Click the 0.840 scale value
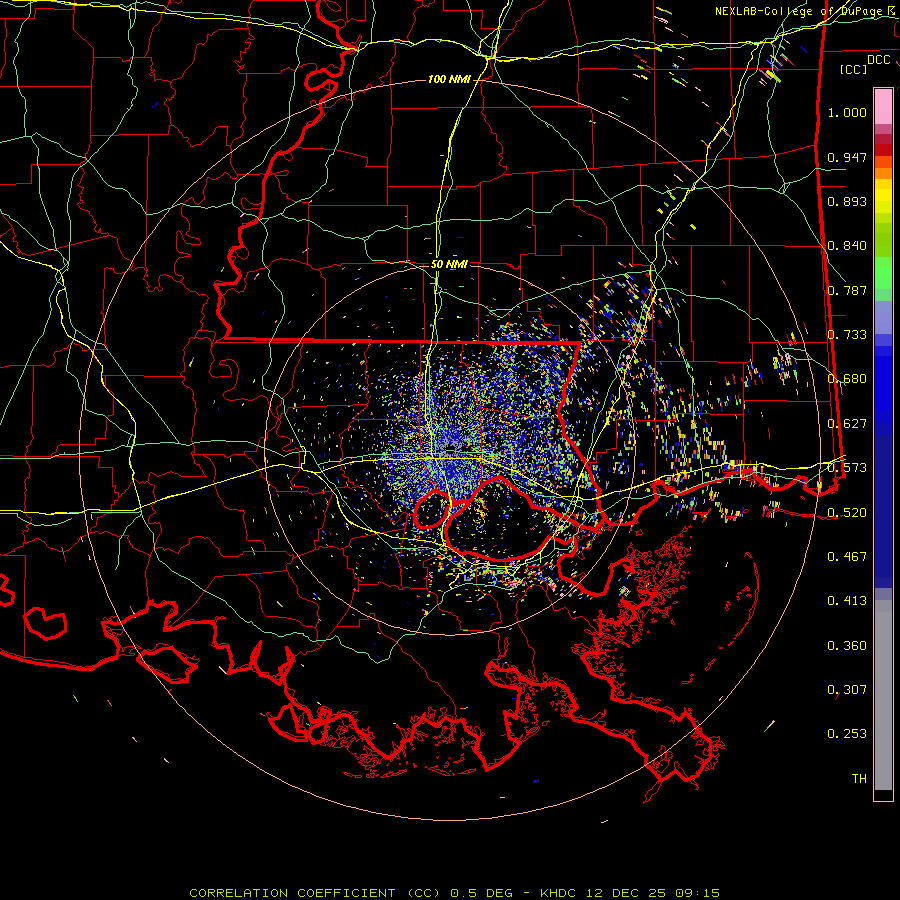This screenshot has width=900, height=900. click(847, 246)
